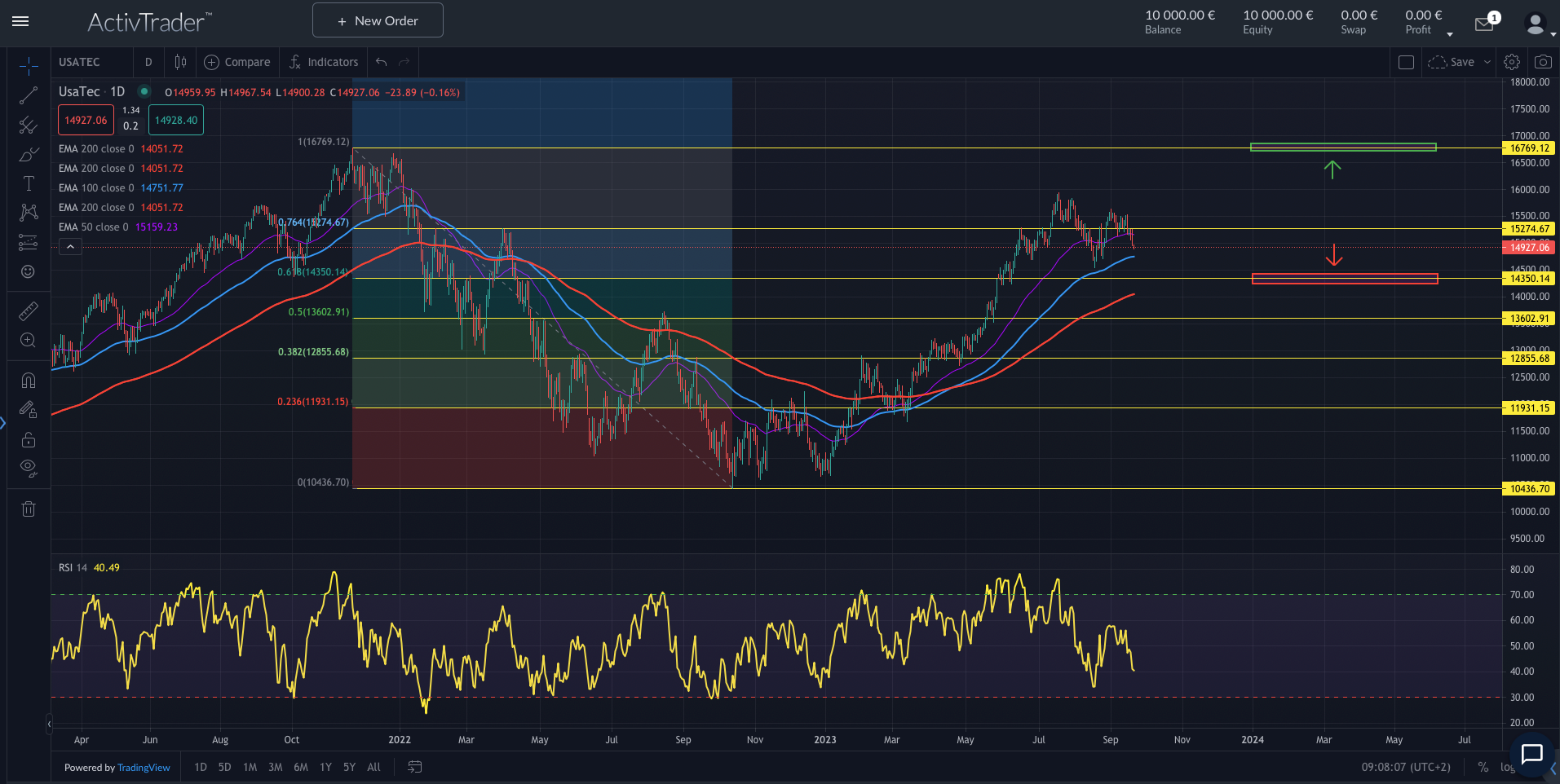This screenshot has width=1560, height=784.
Task: Switch chart range to 1Y
Action: (325, 767)
